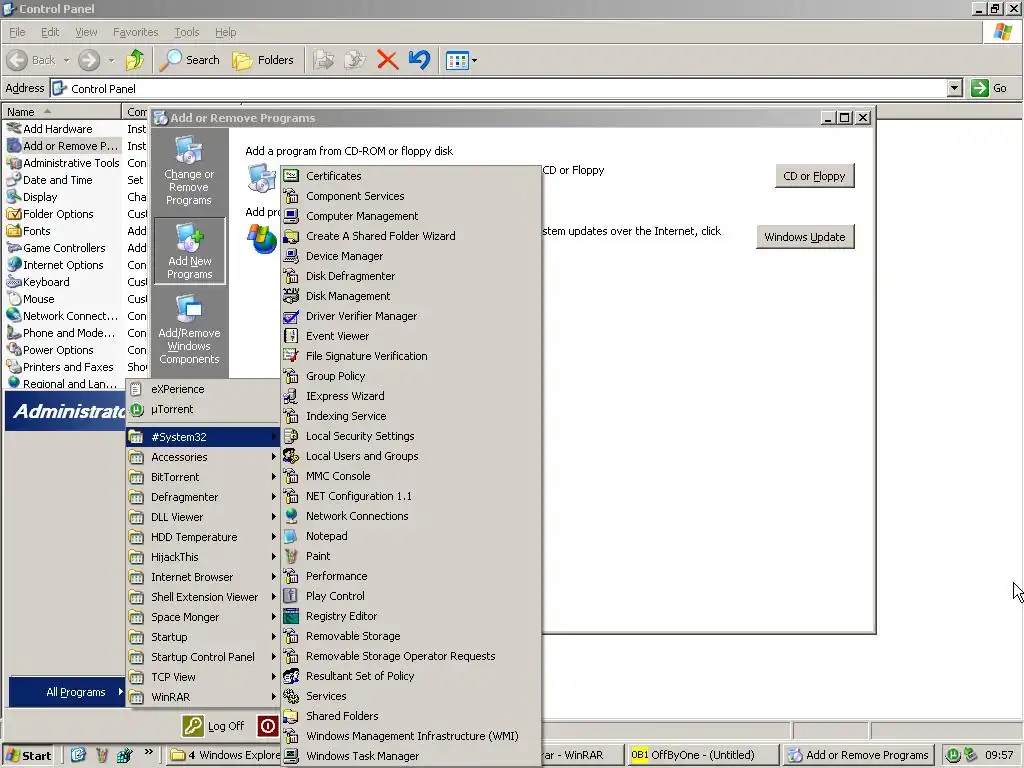This screenshot has width=1024, height=768.
Task: Click the Move To toolbar icon
Action: pos(323,60)
